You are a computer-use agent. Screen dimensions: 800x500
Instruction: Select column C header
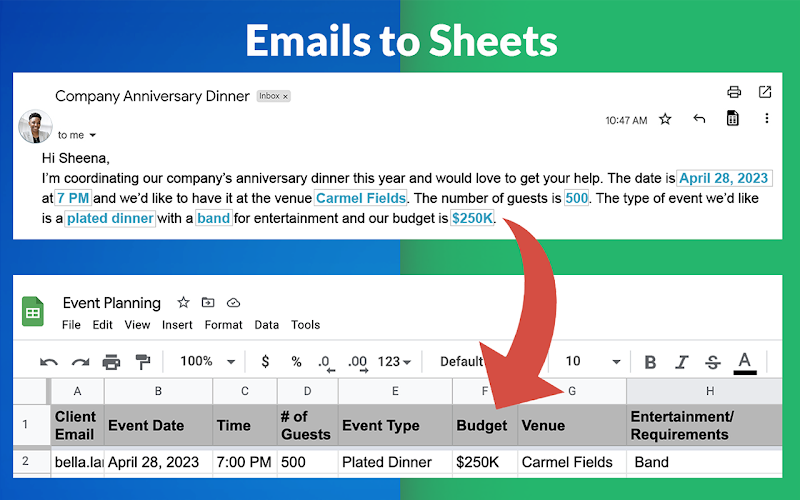pos(245,391)
